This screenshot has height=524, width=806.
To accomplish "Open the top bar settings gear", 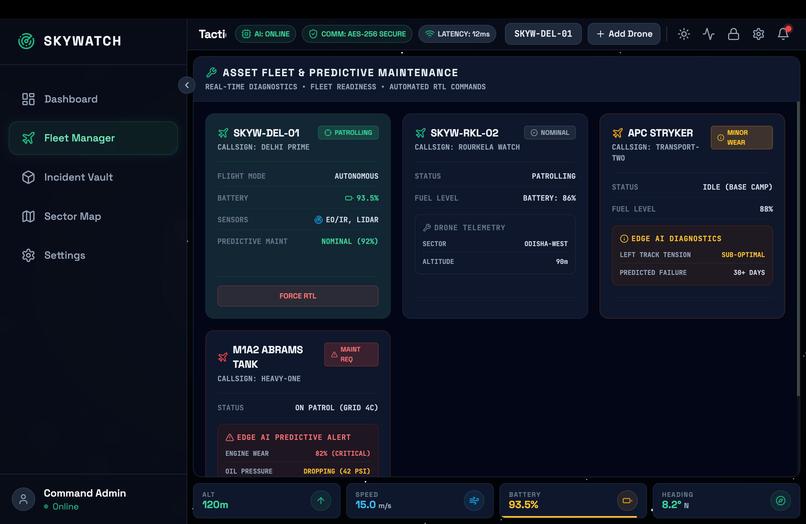I will pos(758,34).
